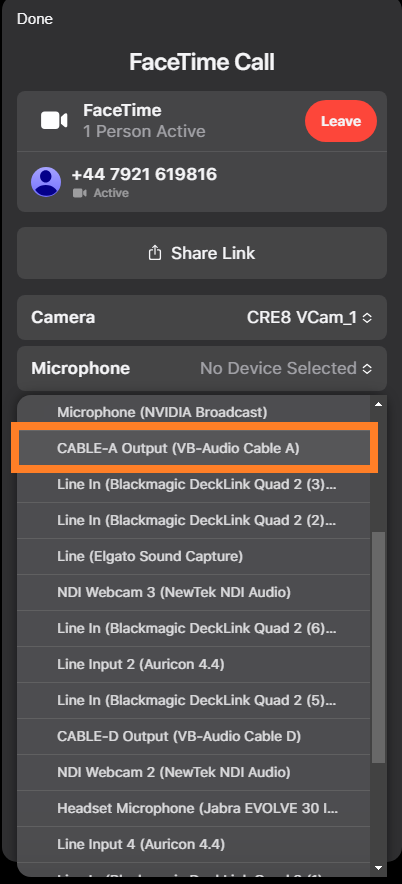The width and height of the screenshot is (402, 884).
Task: Leave the FaceTime call
Action: point(341,121)
